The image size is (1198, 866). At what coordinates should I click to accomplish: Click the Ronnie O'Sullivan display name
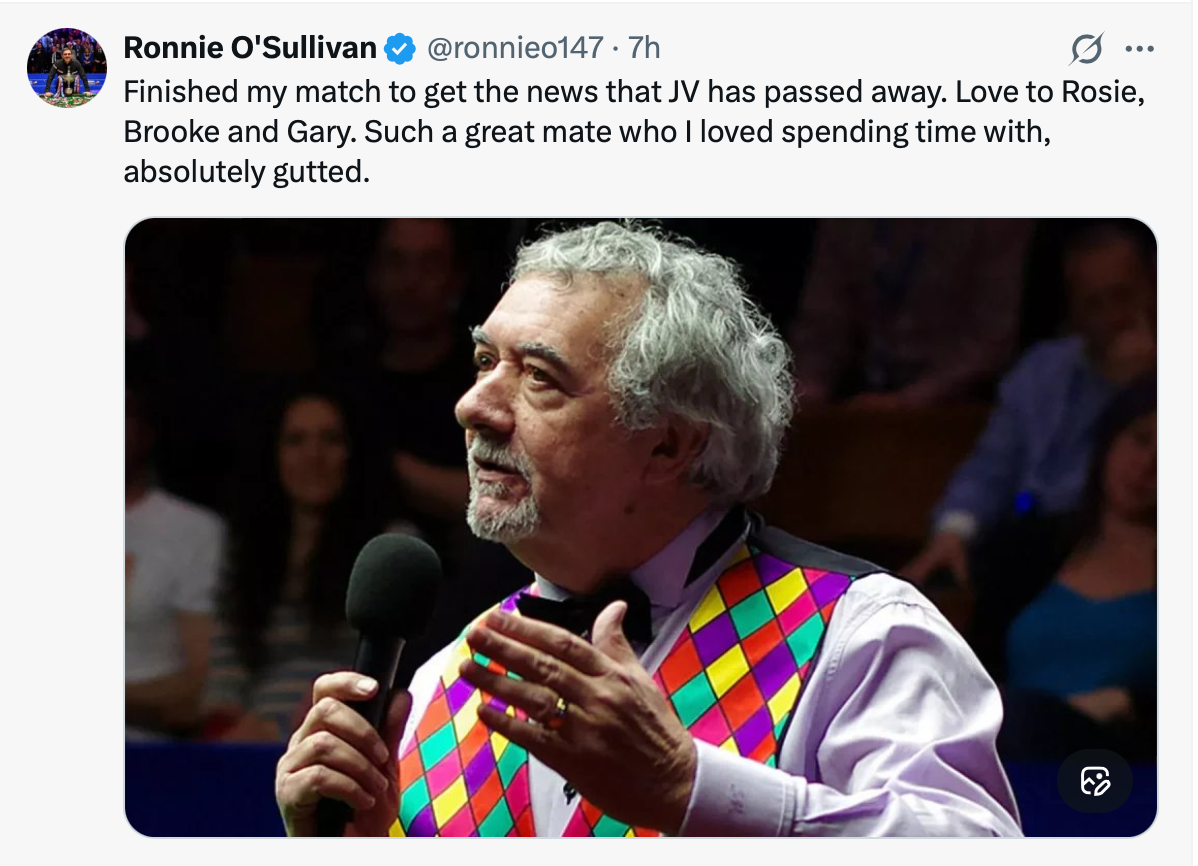(x=250, y=48)
